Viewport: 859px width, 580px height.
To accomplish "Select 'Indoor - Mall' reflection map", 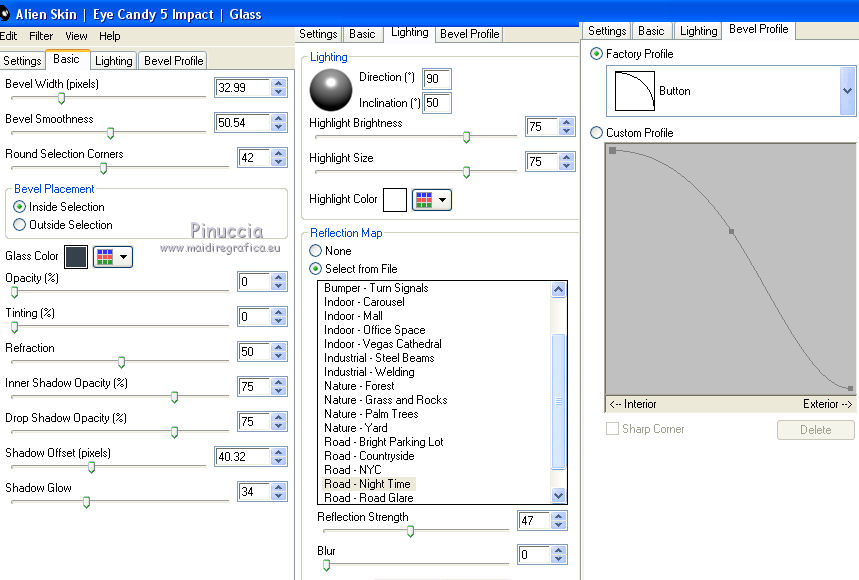I will (x=353, y=316).
